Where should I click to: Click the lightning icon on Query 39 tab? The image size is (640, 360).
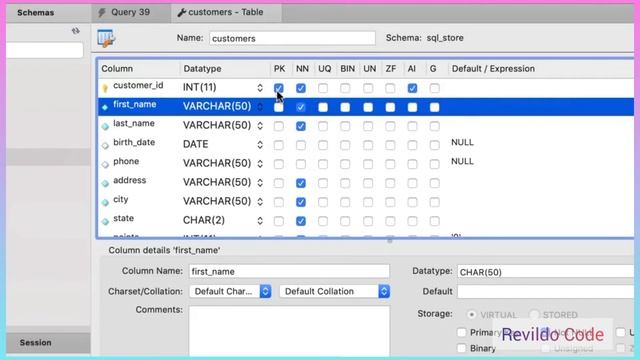102,12
